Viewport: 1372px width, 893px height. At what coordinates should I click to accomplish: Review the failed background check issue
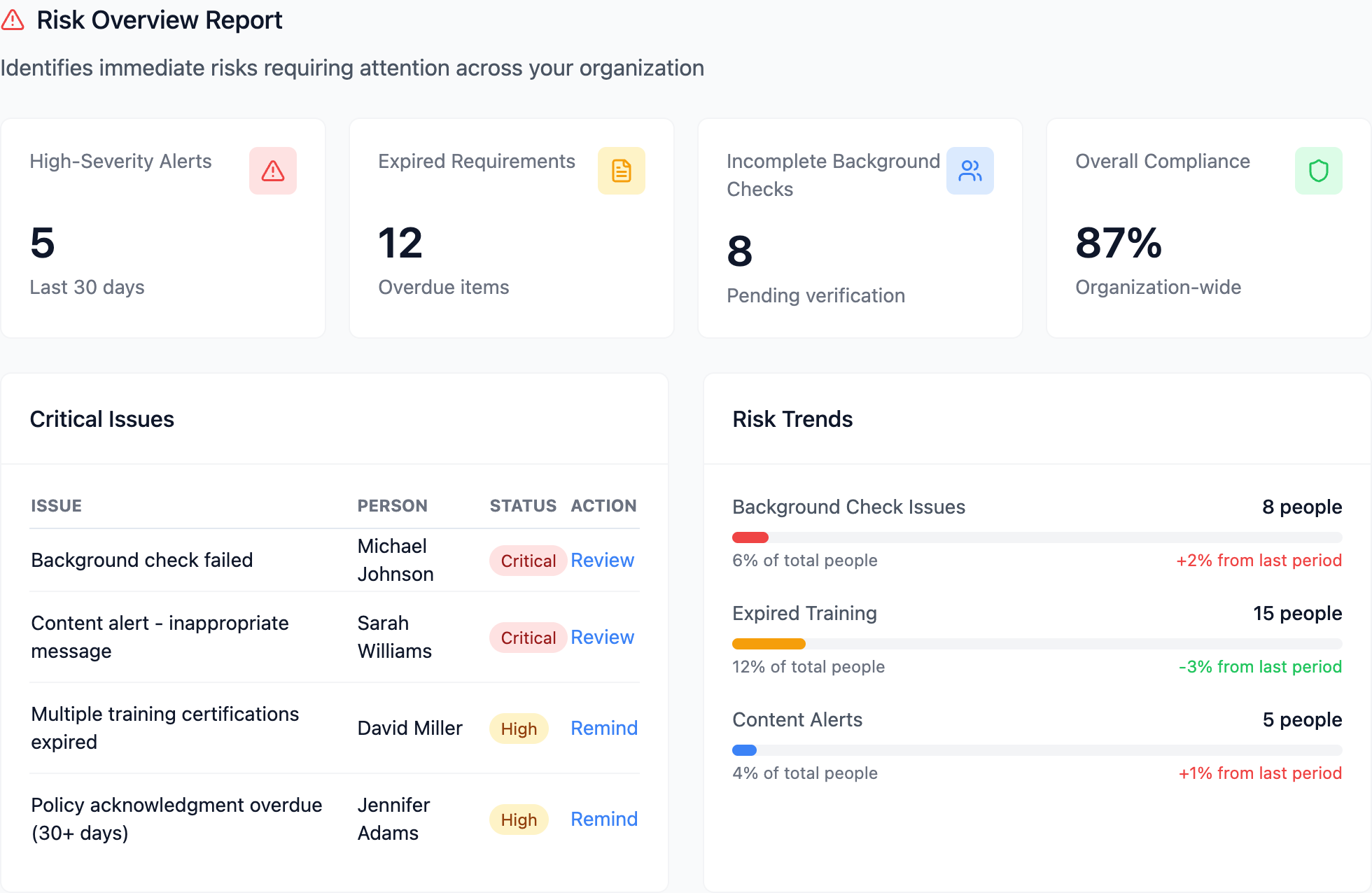coord(602,560)
